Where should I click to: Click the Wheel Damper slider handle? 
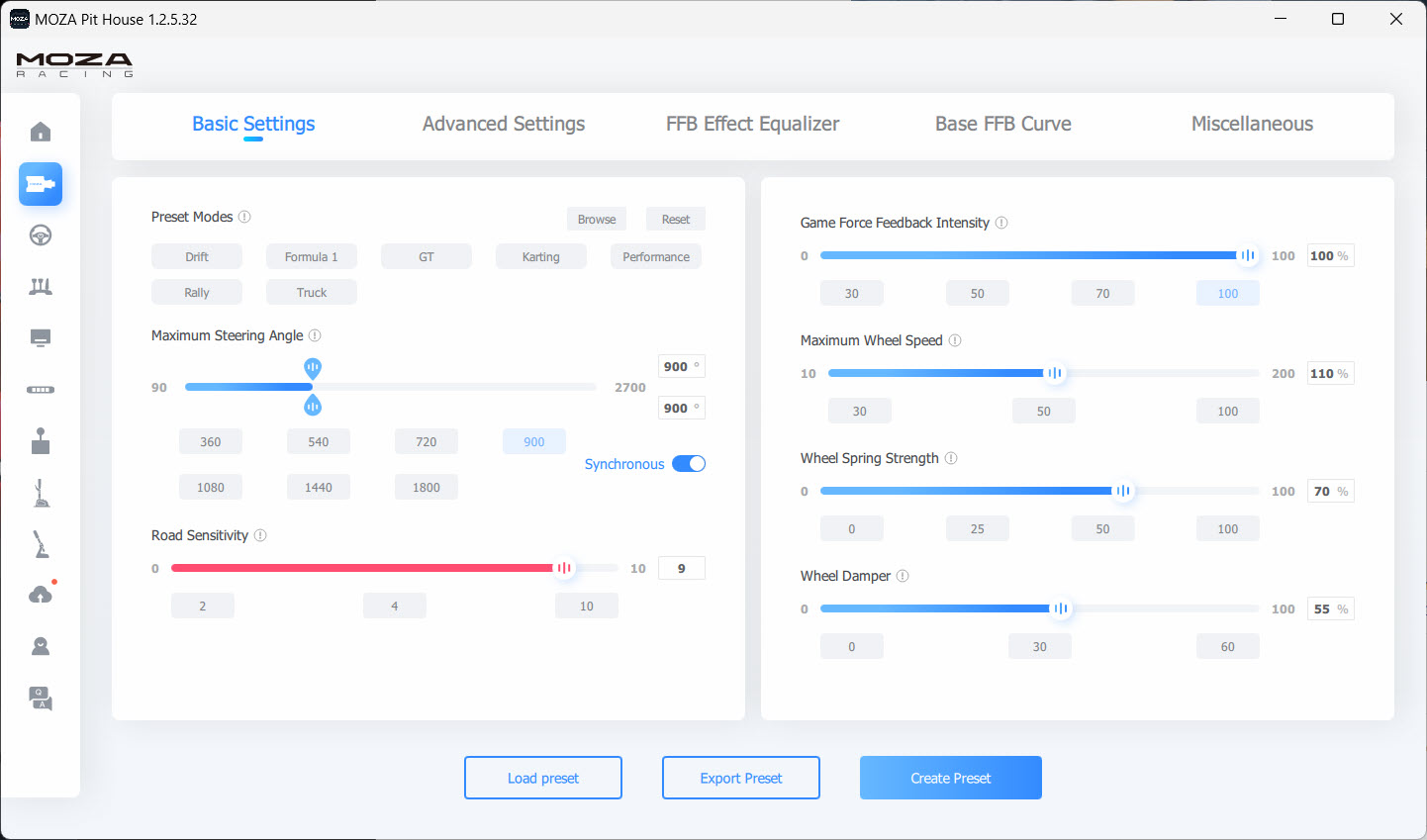tap(1060, 609)
